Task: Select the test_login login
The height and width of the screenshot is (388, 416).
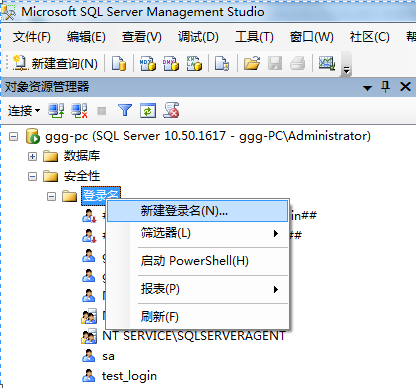Action: [129, 376]
